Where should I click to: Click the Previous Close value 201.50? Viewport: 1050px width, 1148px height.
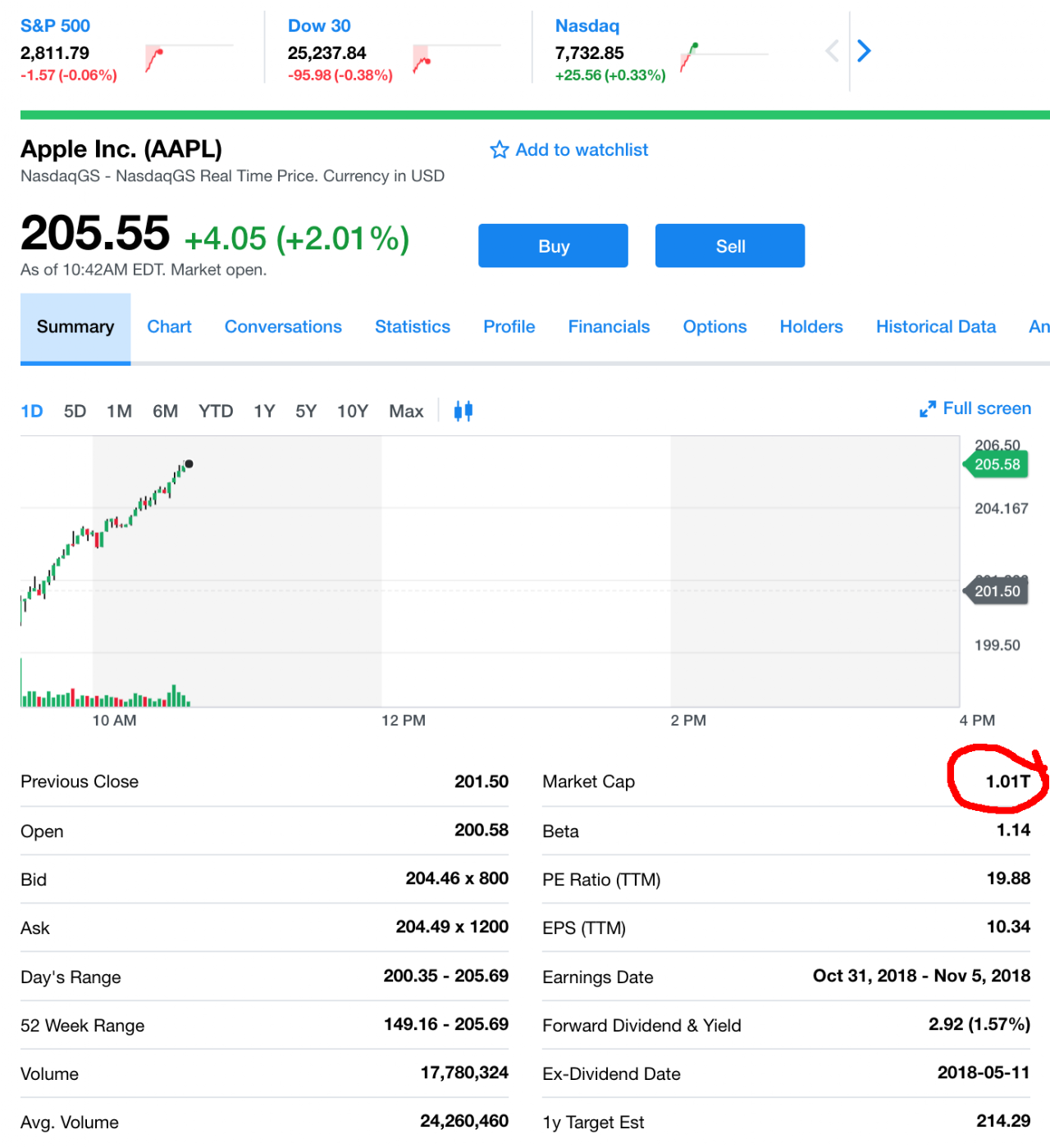[482, 781]
